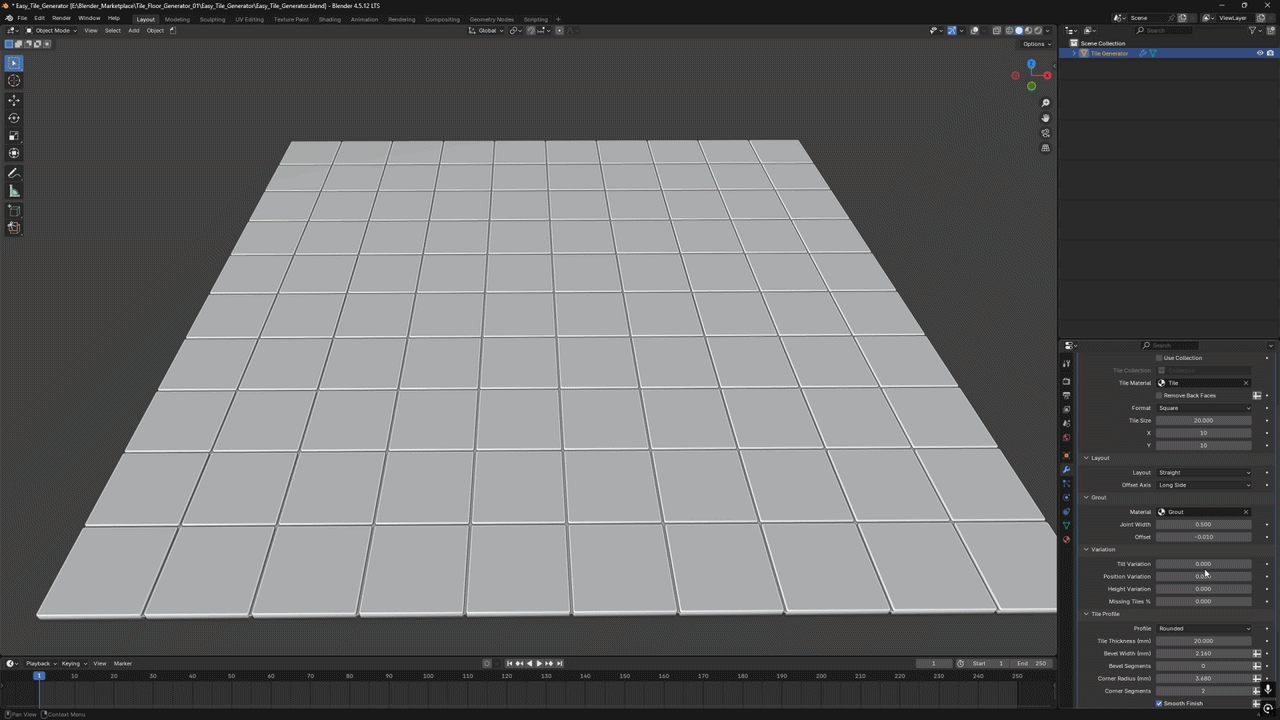Open the Tool properties tab
This screenshot has height=720, width=1280.
pyautogui.click(x=1066, y=363)
